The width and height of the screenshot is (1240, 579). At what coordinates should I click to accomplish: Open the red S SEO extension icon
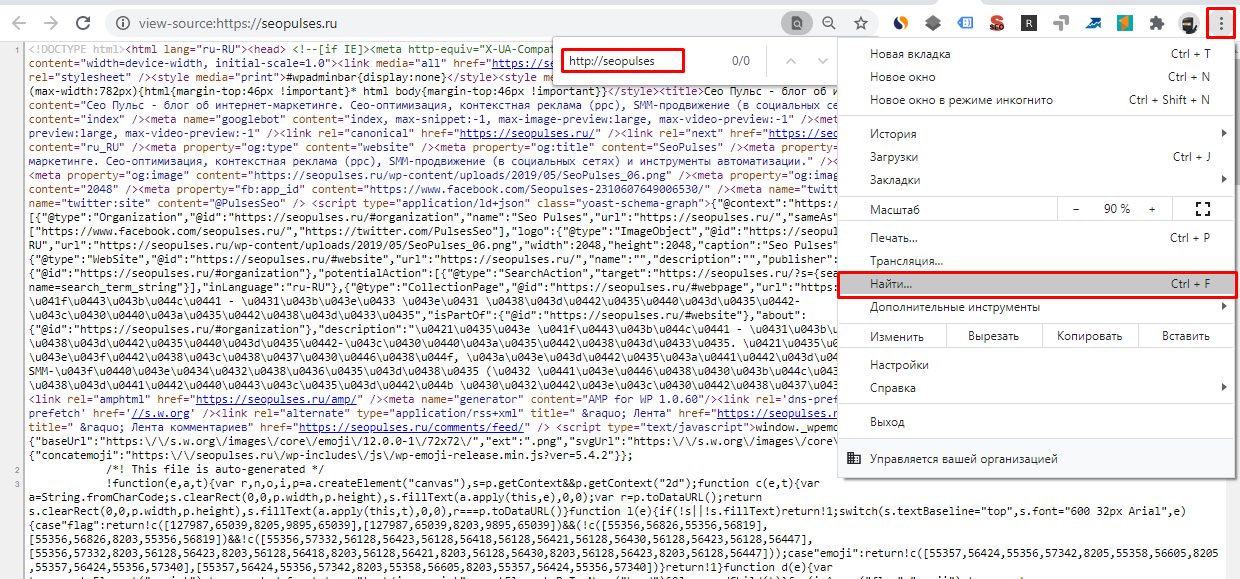pyautogui.click(x=996, y=22)
